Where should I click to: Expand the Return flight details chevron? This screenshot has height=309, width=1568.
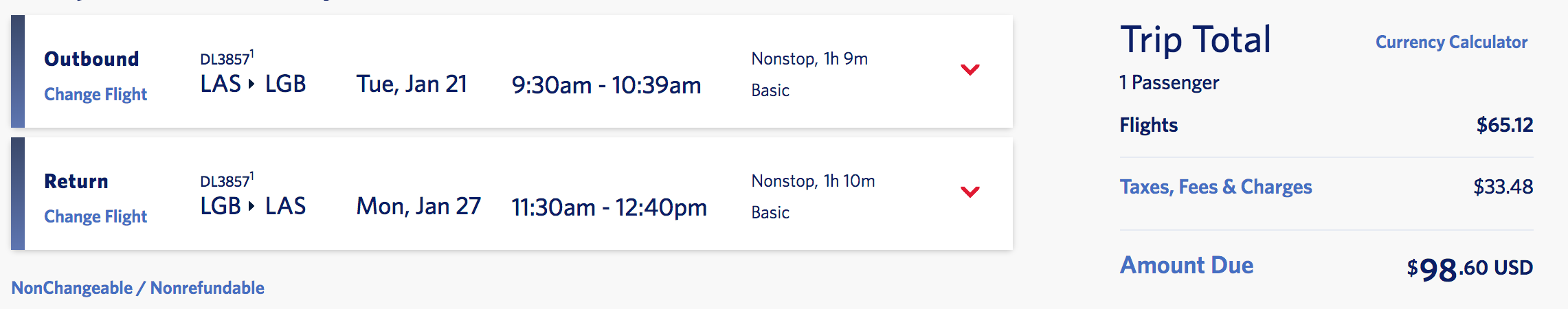[x=970, y=192]
